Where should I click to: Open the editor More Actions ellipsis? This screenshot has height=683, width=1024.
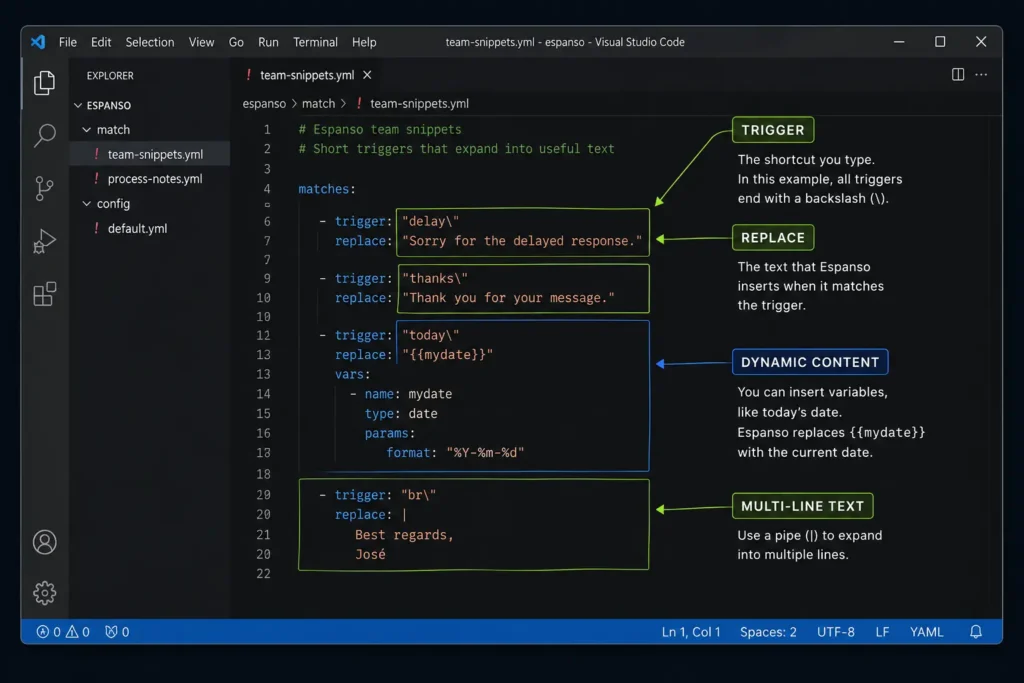[x=981, y=74]
